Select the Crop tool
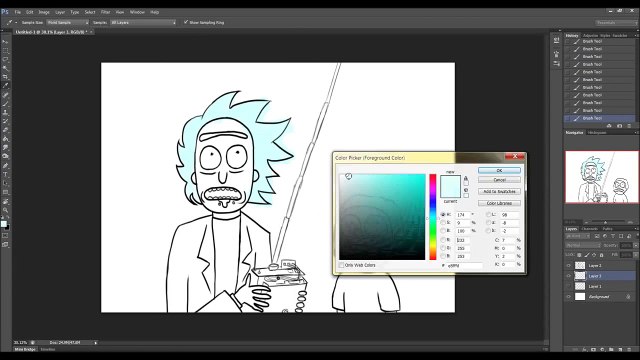This screenshot has width=640, height=360. (x=5, y=77)
